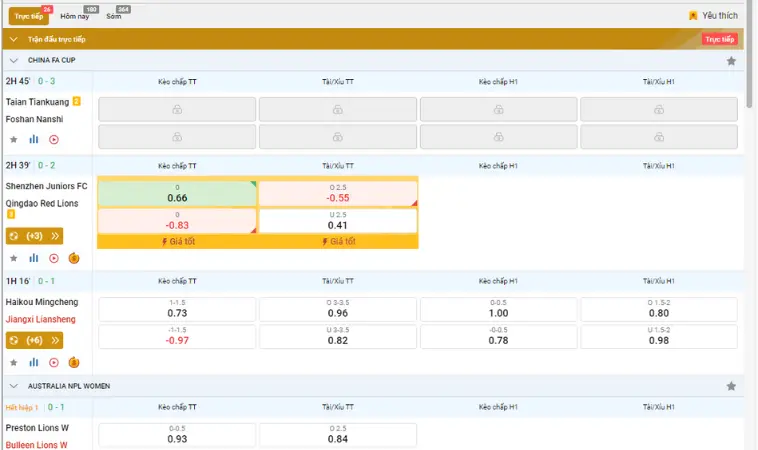Click the orange medal icon for Shenzhen match
Viewport: 758px width, 450px height.
[x=74, y=258]
